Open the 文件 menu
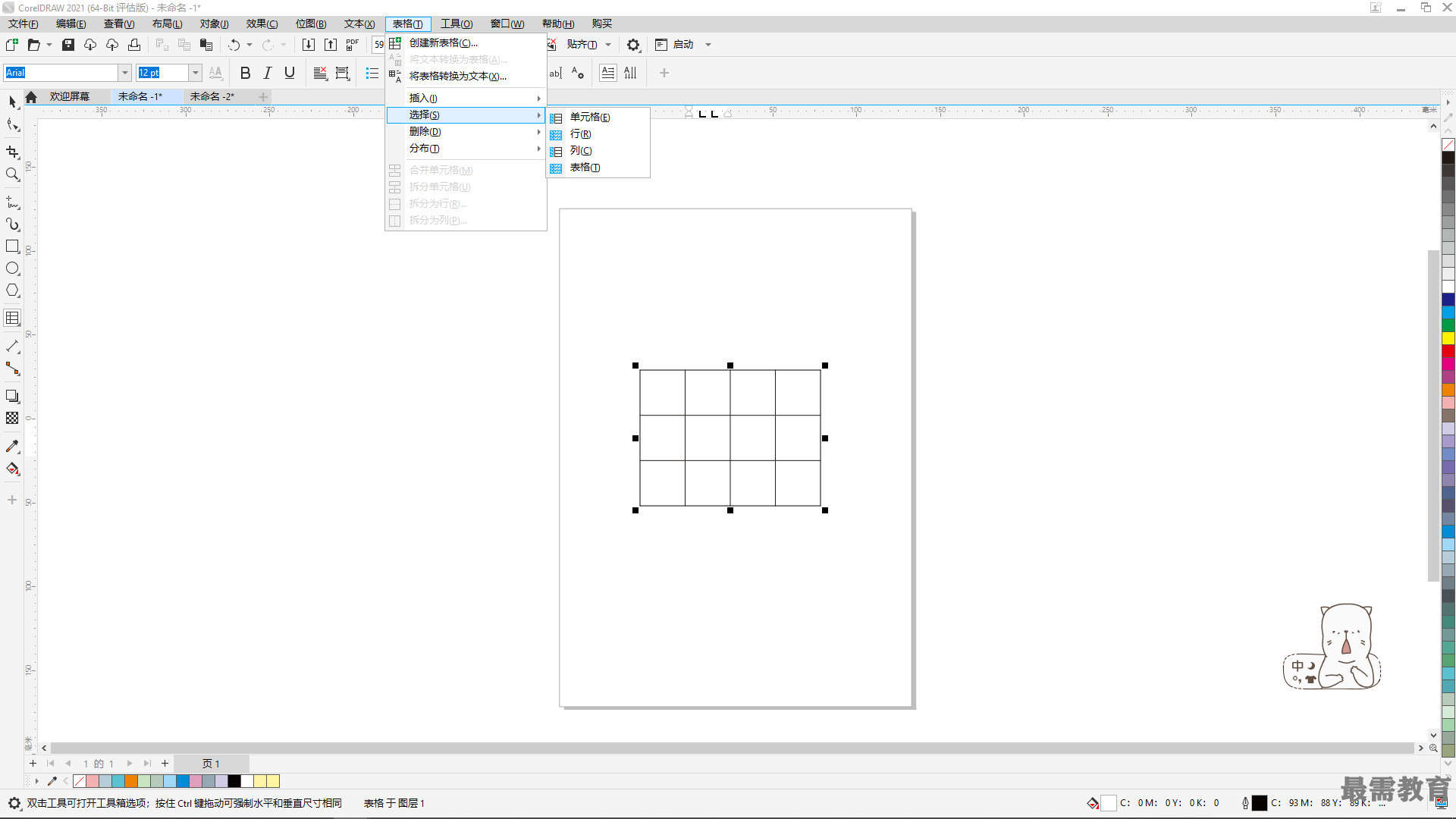 click(23, 24)
